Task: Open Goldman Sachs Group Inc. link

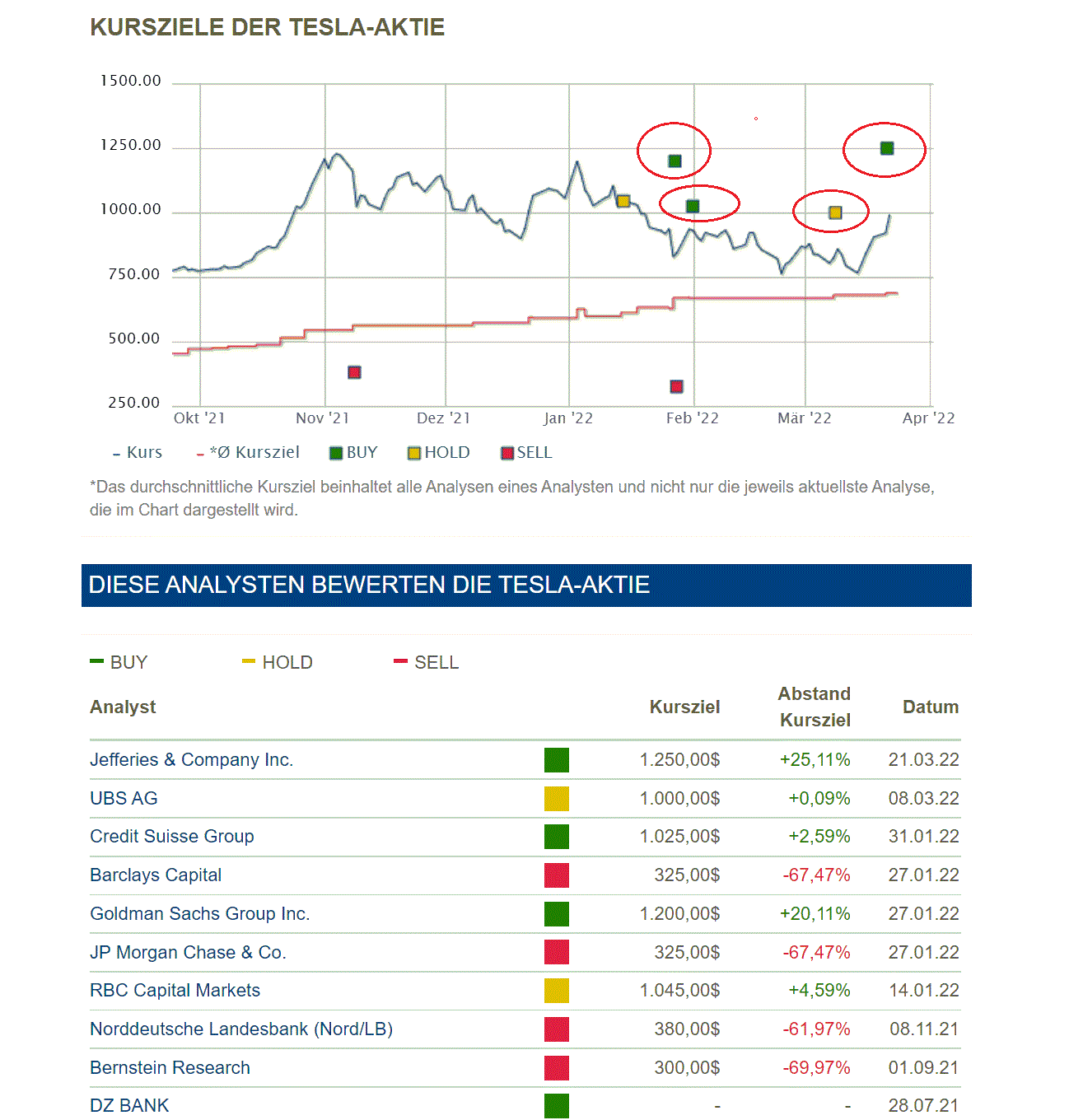Action: [199, 913]
